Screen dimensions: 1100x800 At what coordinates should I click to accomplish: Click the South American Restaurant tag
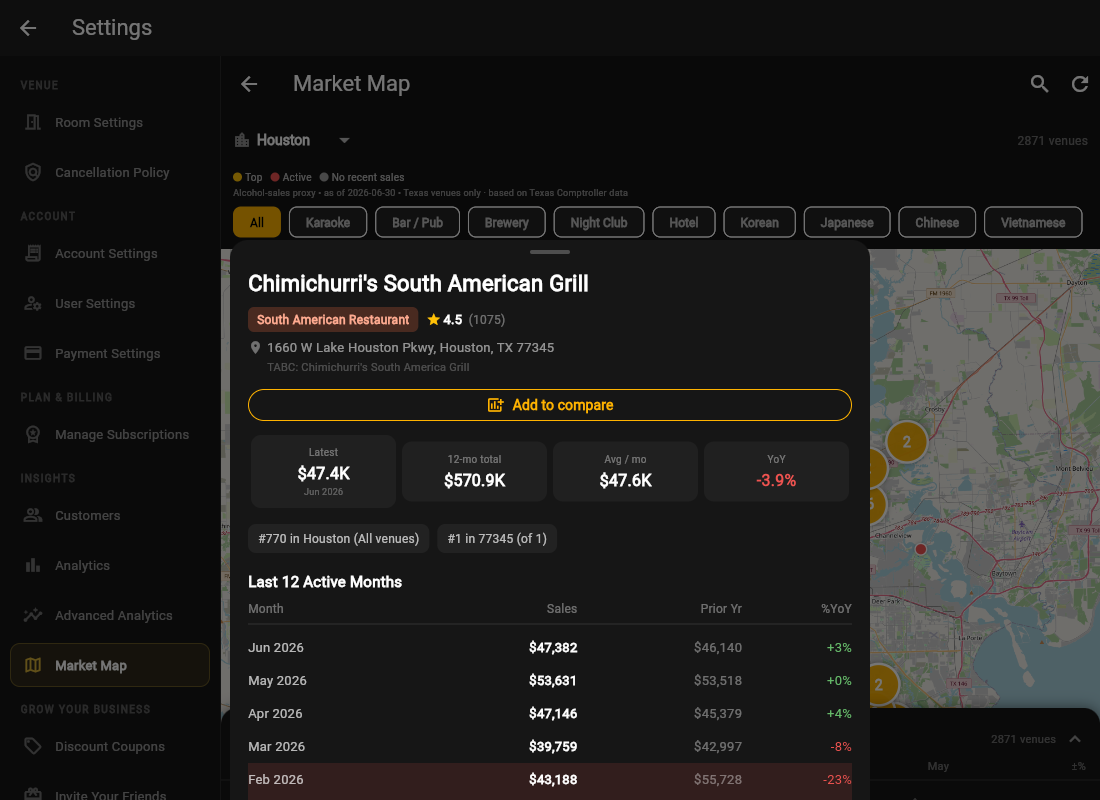[333, 319]
